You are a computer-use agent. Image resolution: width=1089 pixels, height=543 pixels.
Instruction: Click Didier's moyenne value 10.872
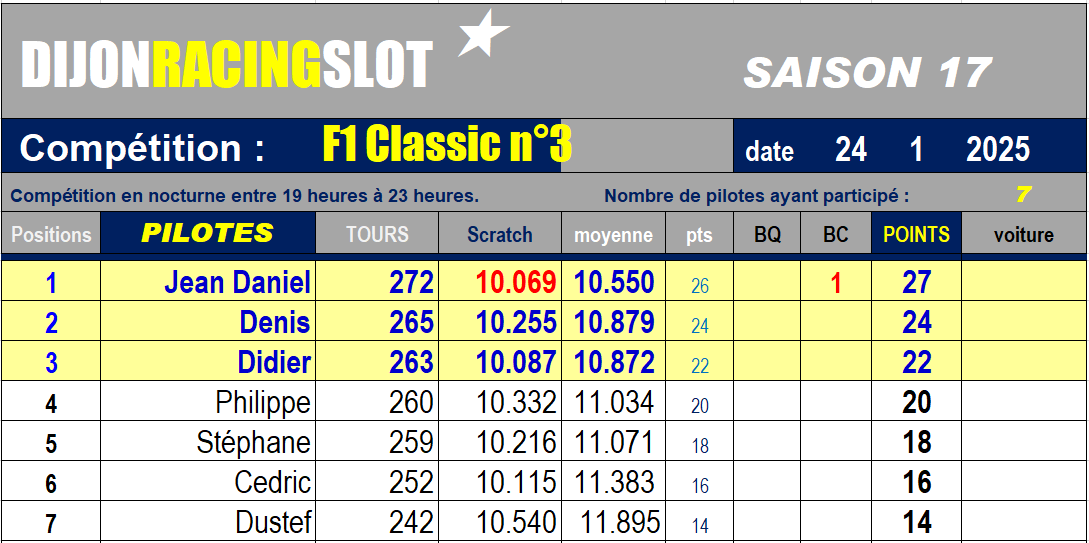(613, 362)
